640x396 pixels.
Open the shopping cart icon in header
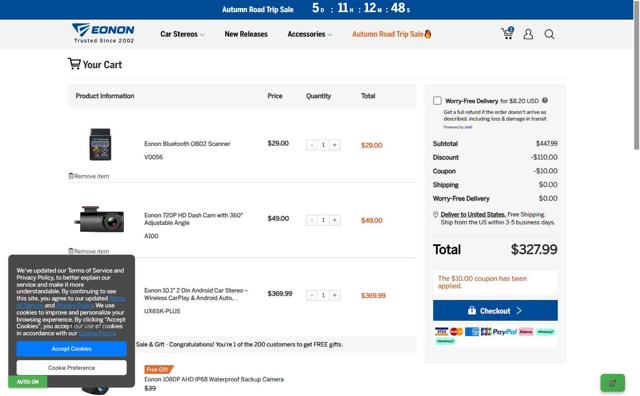(x=507, y=33)
